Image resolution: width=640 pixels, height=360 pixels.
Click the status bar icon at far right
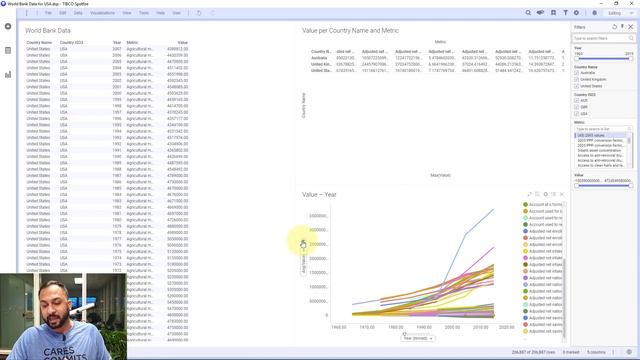pyautogui.click(x=629, y=352)
